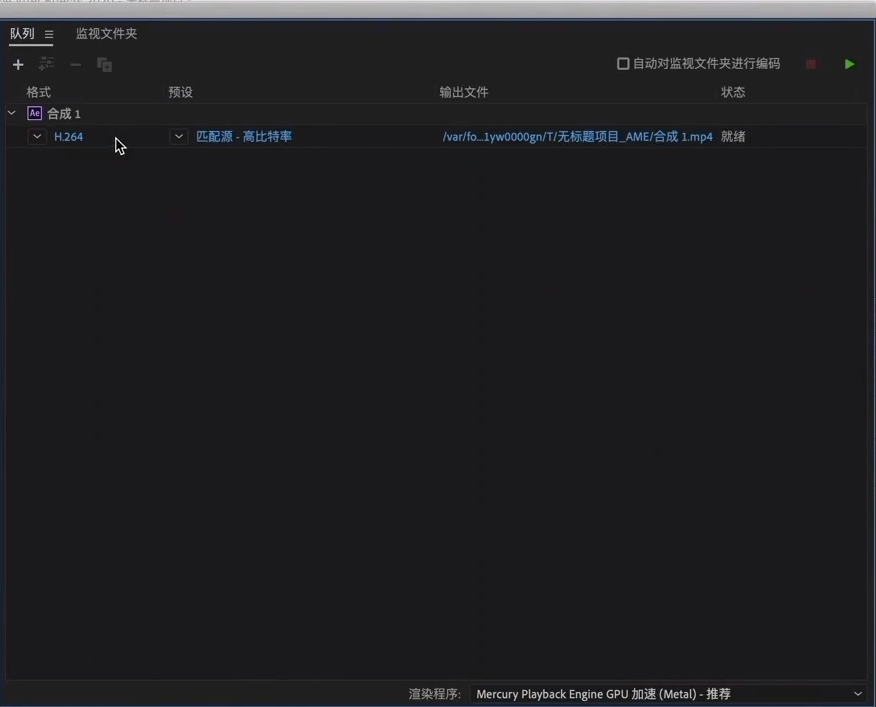Start the queue with green play button
This screenshot has width=876, height=707.
(x=849, y=64)
